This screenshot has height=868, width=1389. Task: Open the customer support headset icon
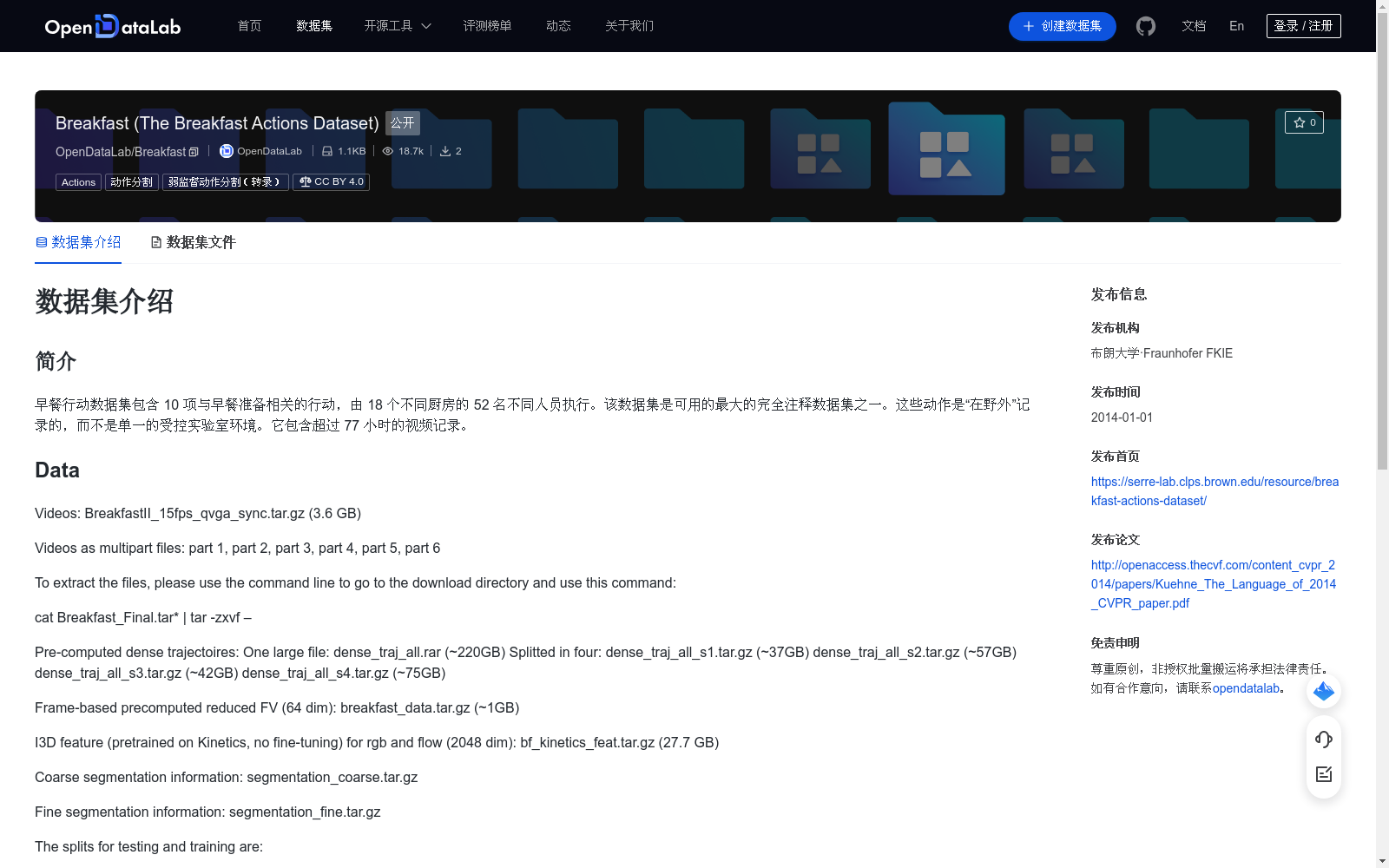[x=1324, y=740]
